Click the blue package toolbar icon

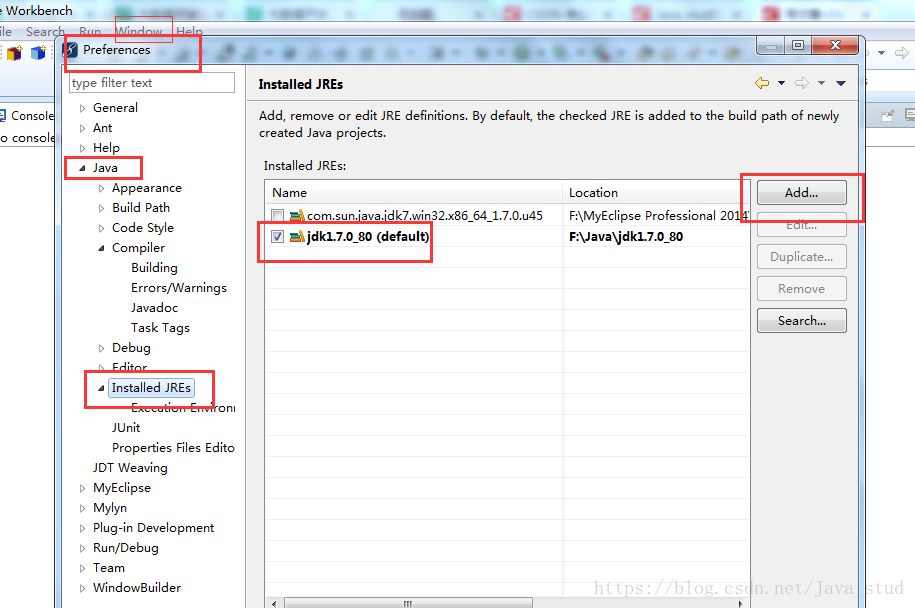coord(39,53)
